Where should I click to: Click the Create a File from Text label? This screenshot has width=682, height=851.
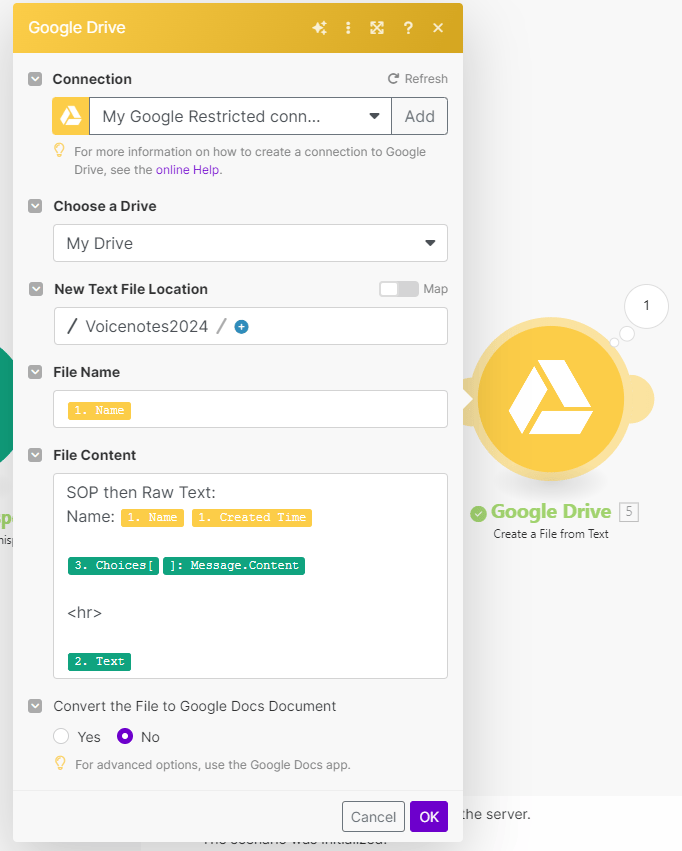(x=551, y=534)
